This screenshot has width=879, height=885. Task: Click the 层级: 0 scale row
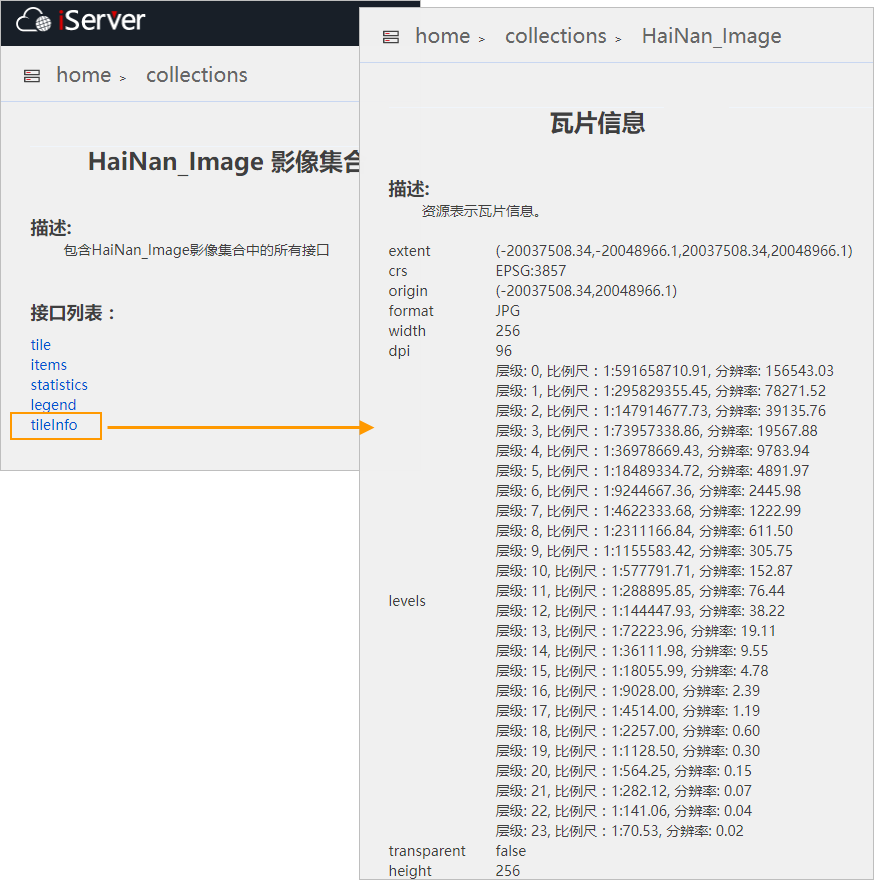click(664, 371)
